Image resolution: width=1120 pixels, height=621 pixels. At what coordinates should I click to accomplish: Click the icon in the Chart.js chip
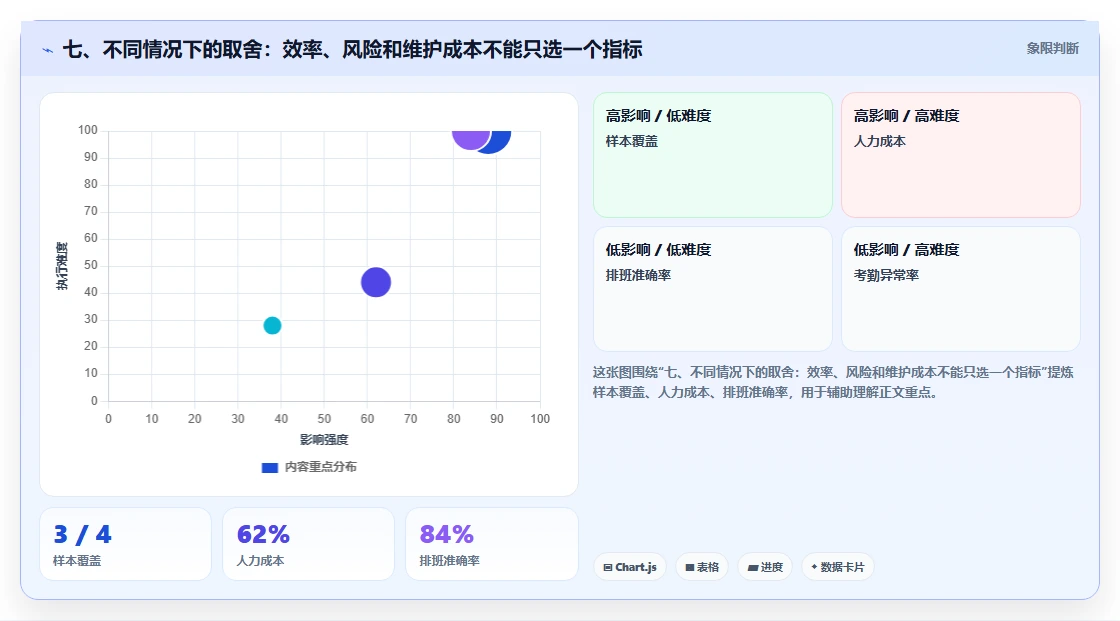tap(608, 567)
